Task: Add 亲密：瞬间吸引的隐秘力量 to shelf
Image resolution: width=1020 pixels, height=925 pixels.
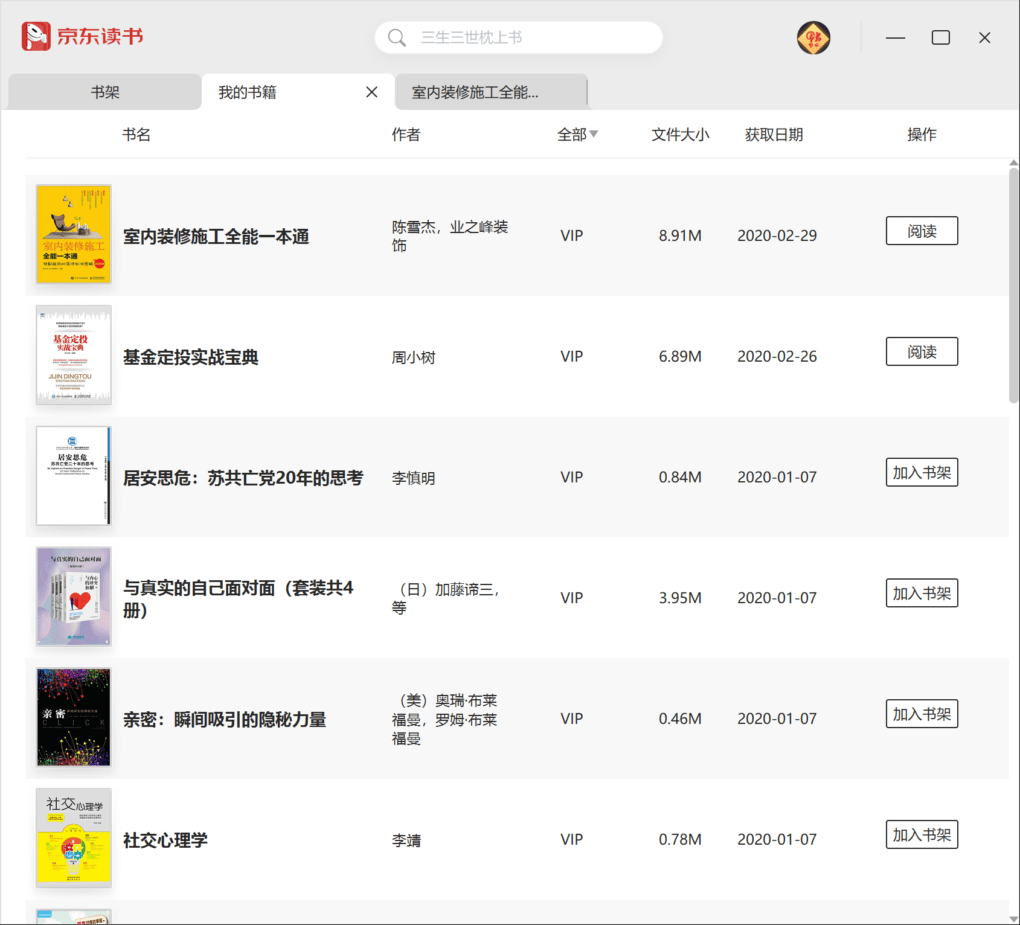Action: pyautogui.click(x=922, y=714)
